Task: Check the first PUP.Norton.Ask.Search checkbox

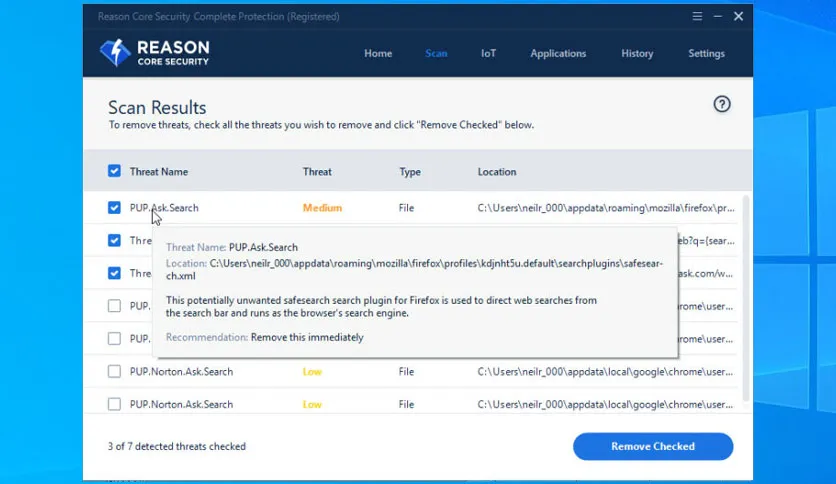Action: (x=114, y=371)
